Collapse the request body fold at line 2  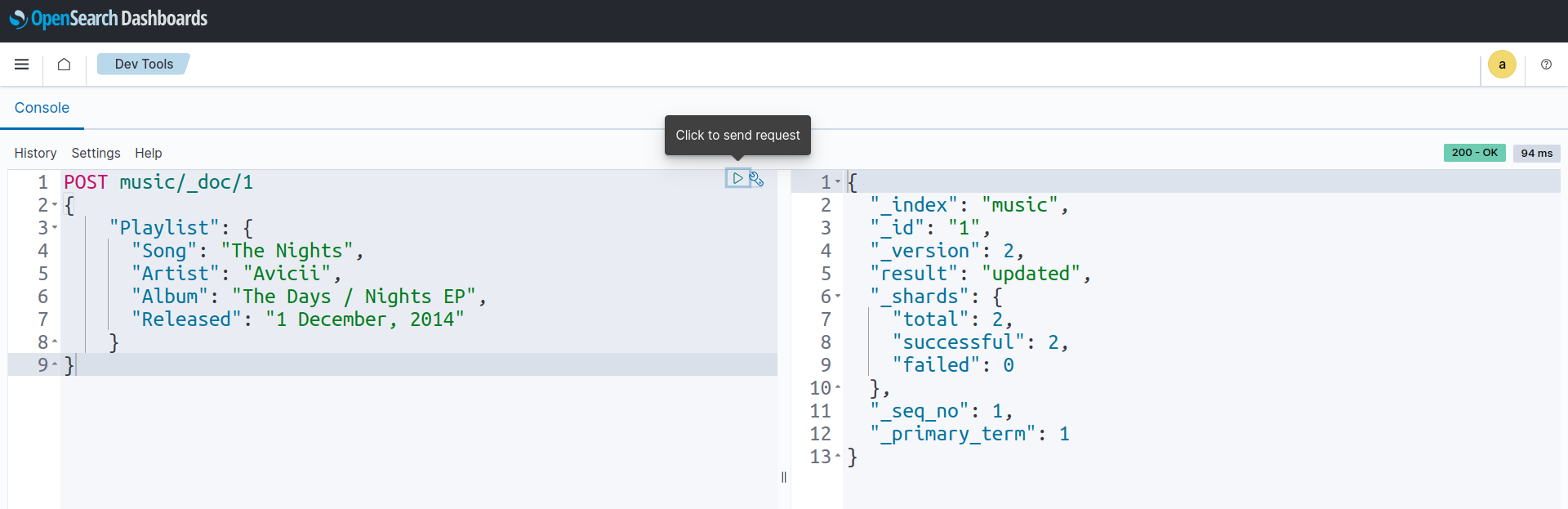tap(55, 205)
